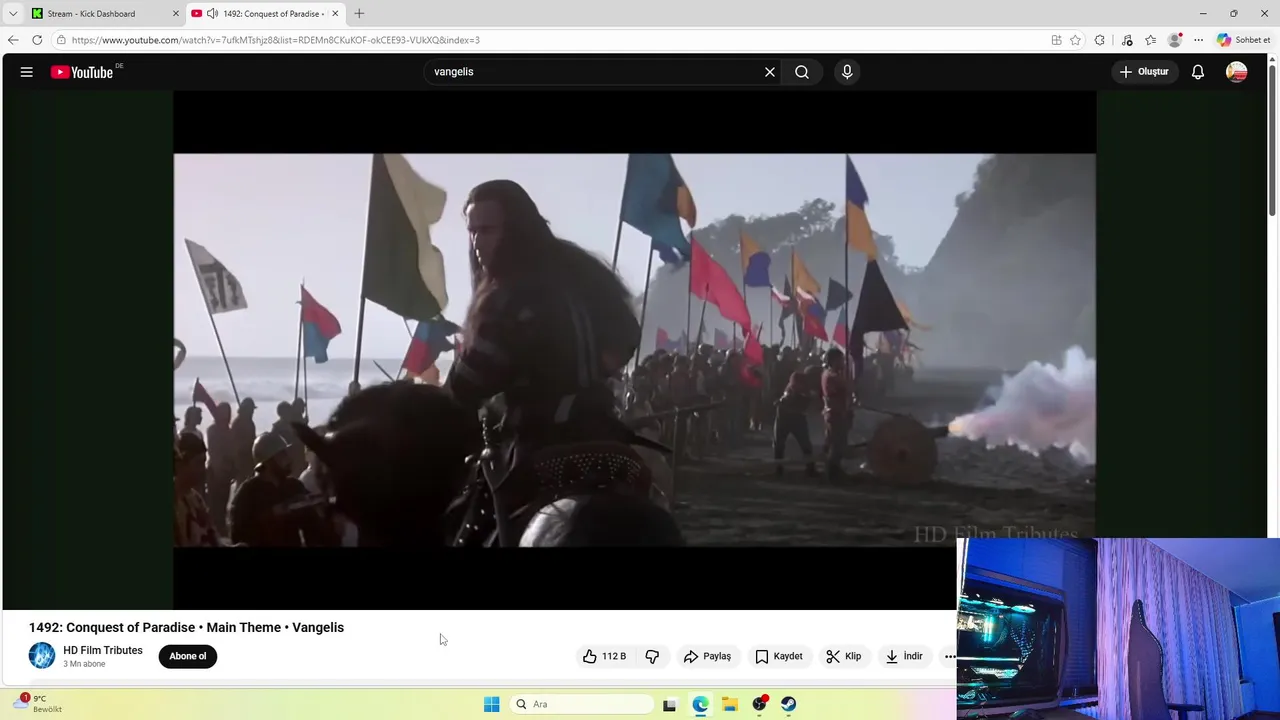Expand the tab actions dropdown arrow
This screenshot has width=1280, height=720.
pos(13,14)
